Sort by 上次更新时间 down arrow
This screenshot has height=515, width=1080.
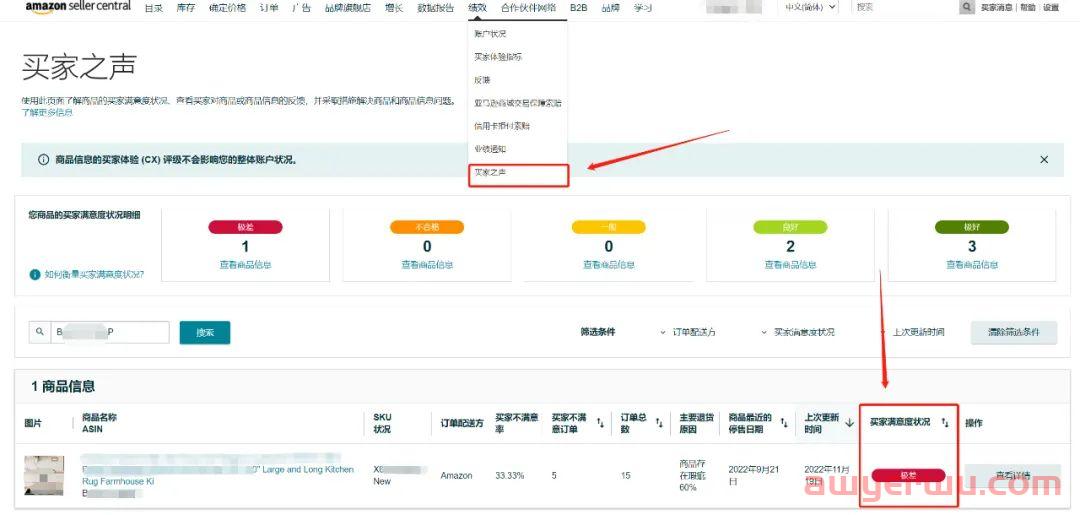pyautogui.click(x=848, y=423)
